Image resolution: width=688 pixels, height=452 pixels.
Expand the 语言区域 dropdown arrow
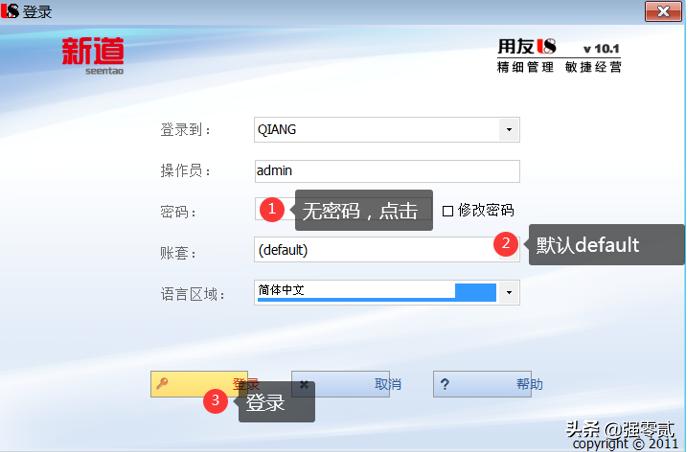(x=509, y=293)
